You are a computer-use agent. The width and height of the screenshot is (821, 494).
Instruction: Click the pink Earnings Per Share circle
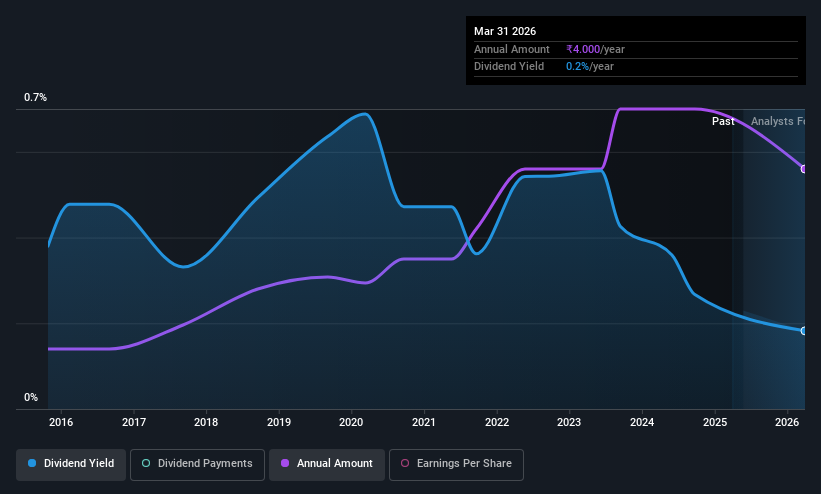click(405, 463)
